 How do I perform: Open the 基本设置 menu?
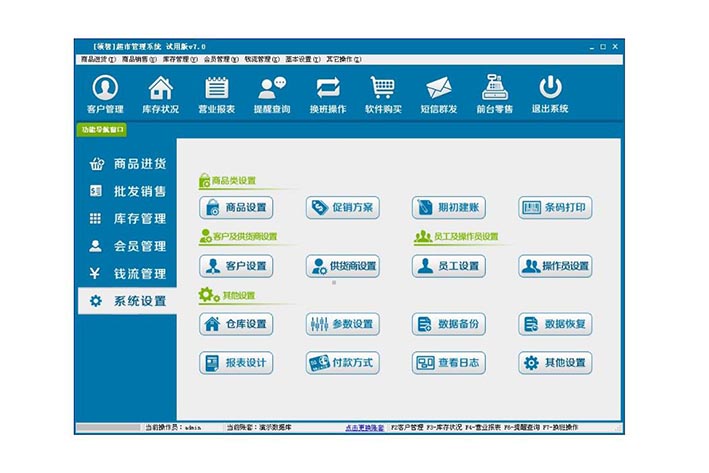coord(303,59)
